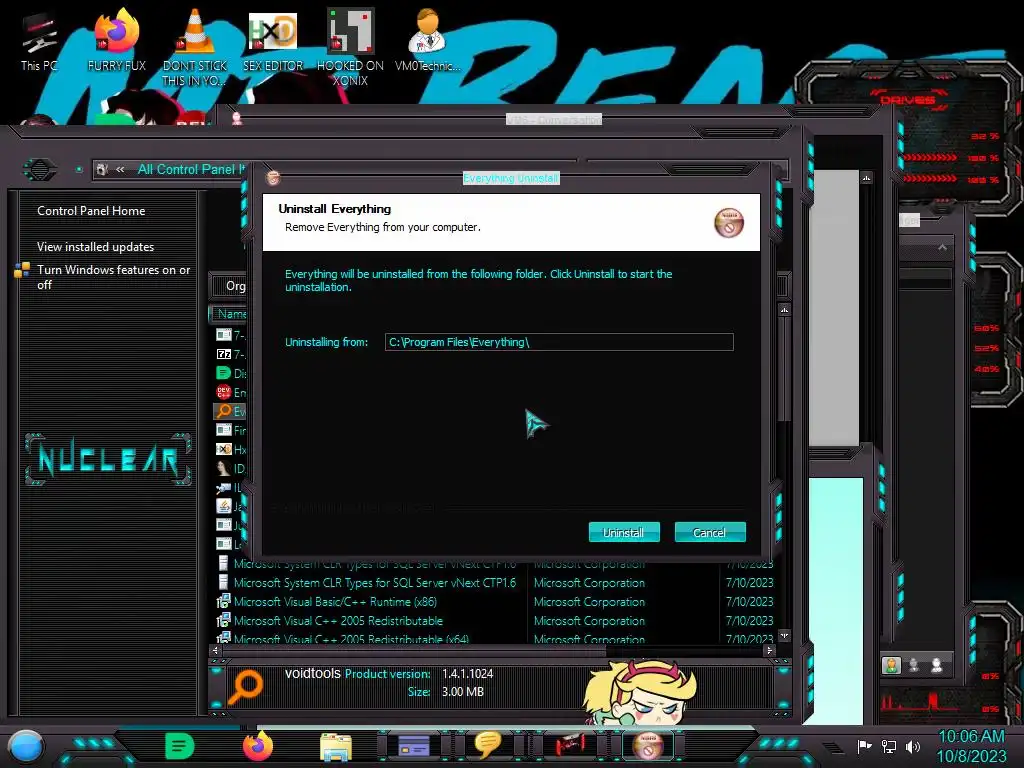Screen dimensions: 1024x768
Task: Open the HxD editor desktop shortcut
Action: (273, 40)
